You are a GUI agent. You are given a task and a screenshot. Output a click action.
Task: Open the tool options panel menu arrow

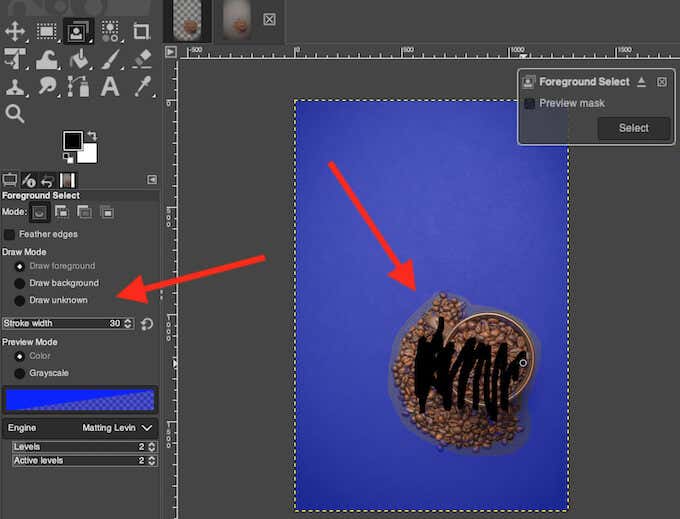pyautogui.click(x=152, y=180)
